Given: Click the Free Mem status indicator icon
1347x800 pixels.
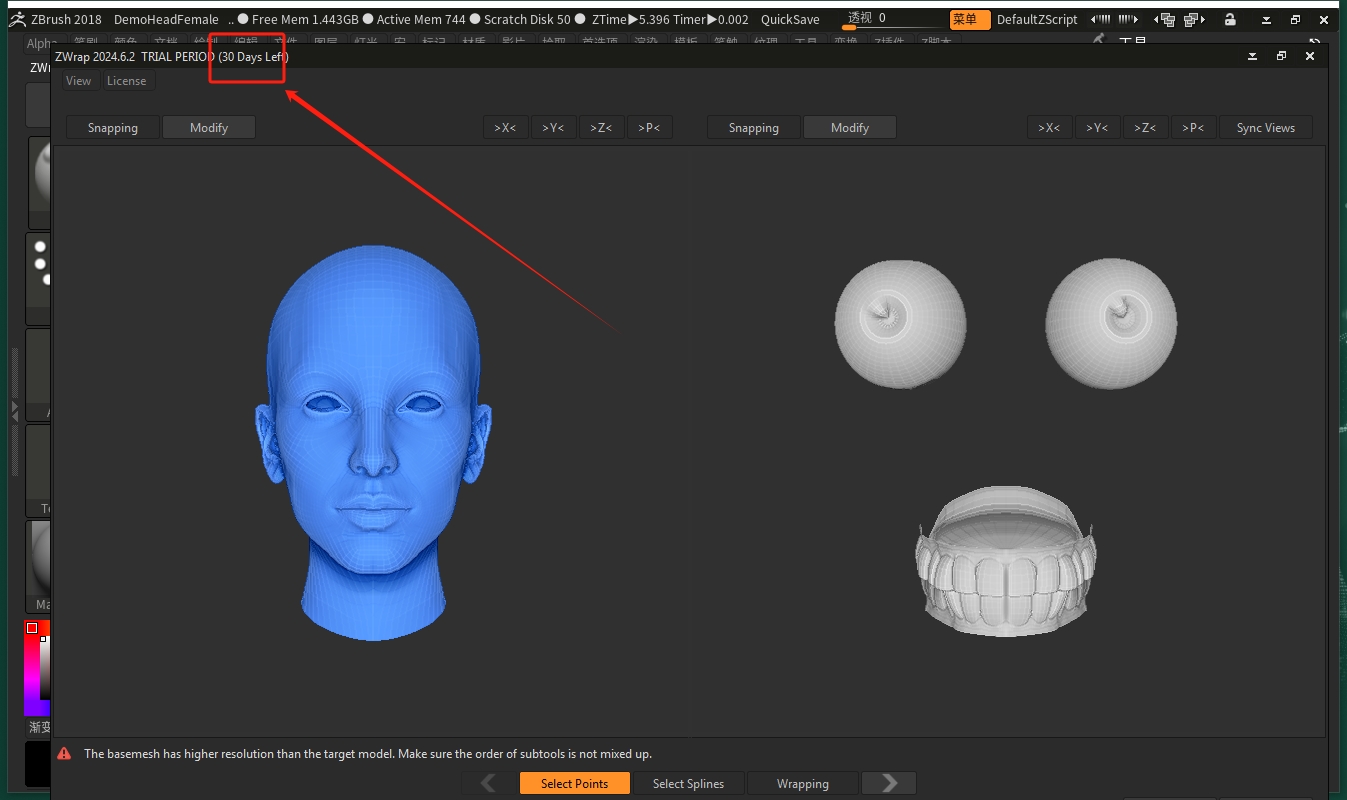Looking at the screenshot, I should pyautogui.click(x=243, y=19).
